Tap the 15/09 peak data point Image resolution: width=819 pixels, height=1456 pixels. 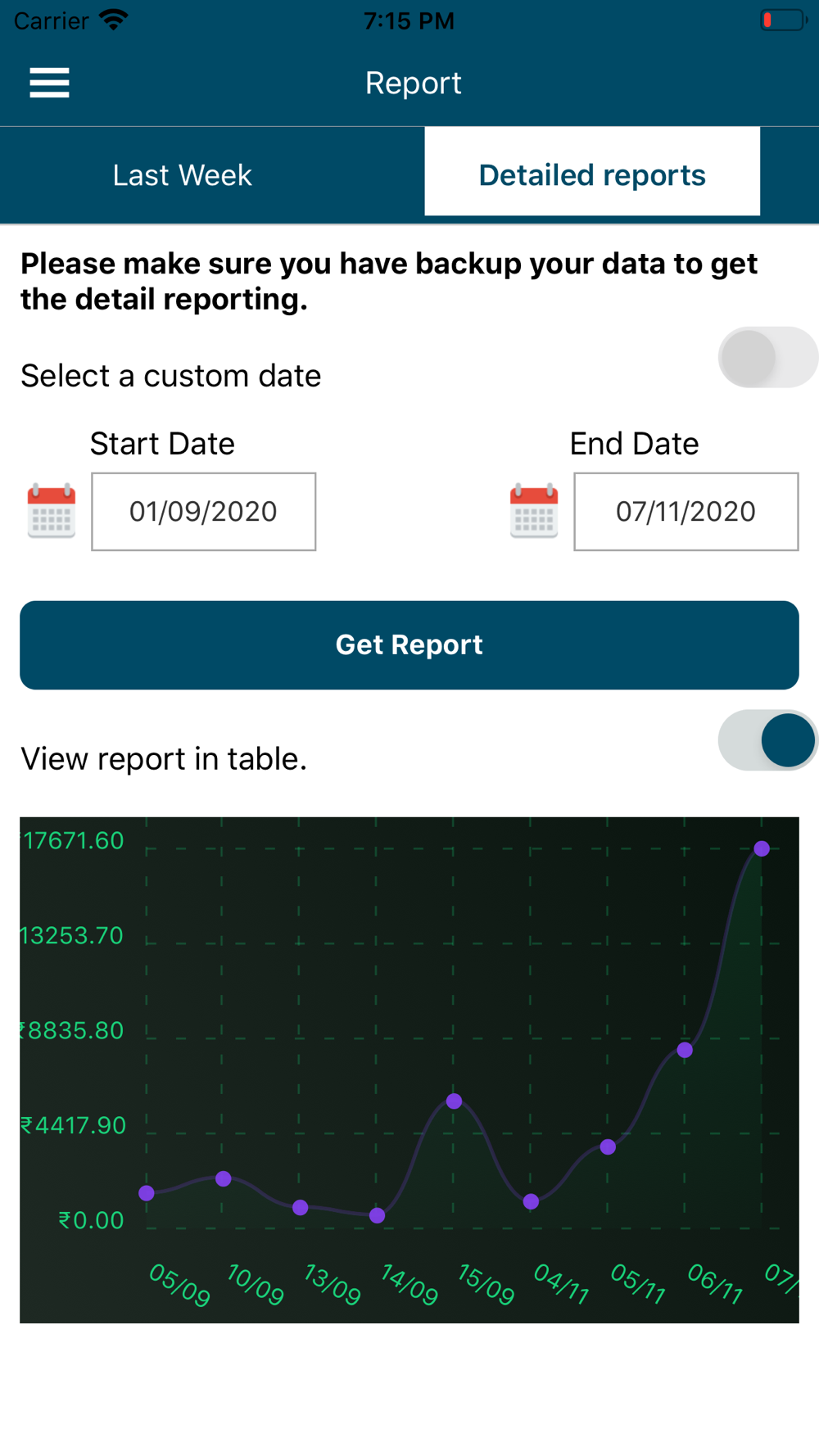coord(455,1101)
